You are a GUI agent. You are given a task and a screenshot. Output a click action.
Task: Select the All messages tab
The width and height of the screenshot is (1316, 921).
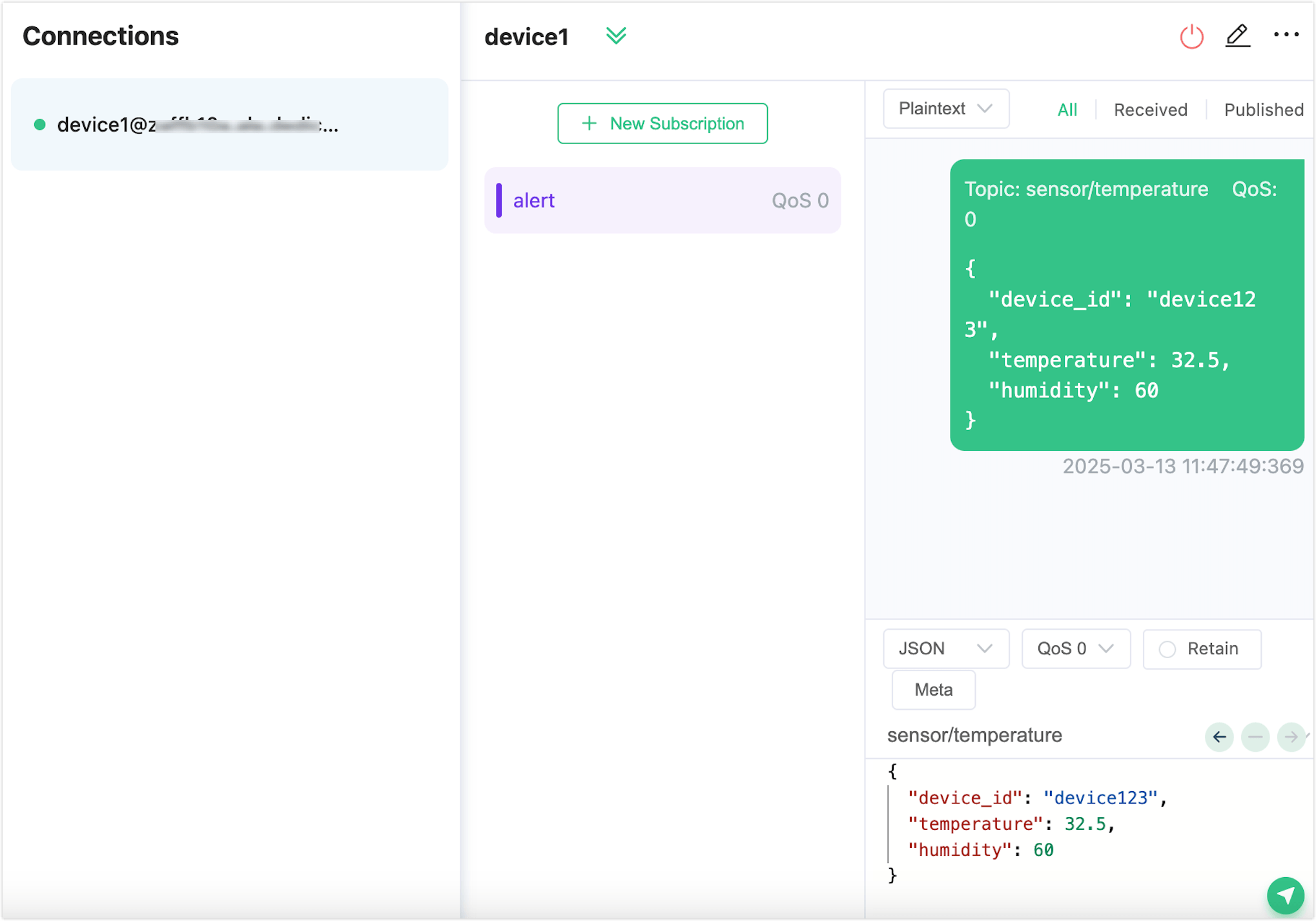(1067, 110)
